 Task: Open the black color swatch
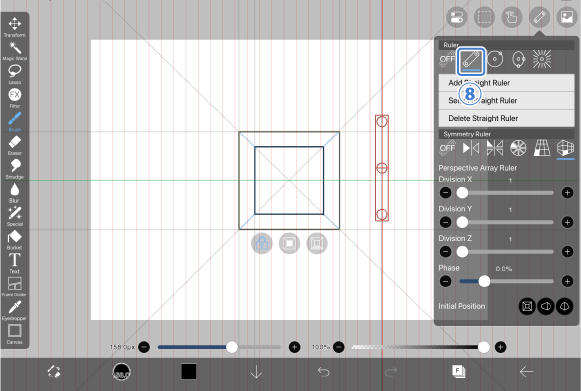point(189,371)
